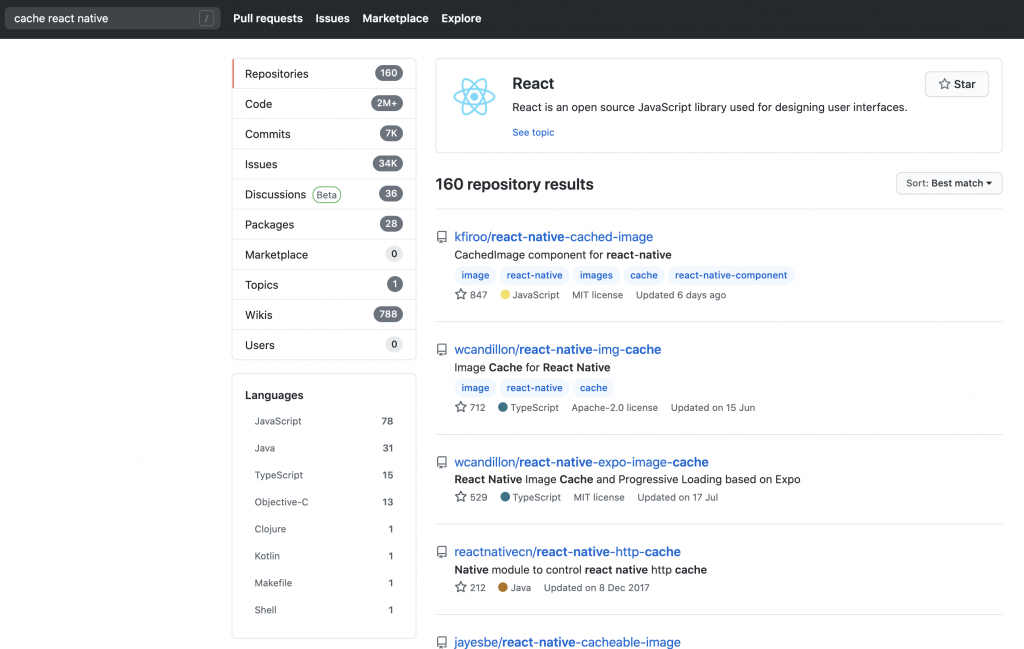Click the repository icon beside wcandillon/react-native-img-cache
Image resolution: width=1024 pixels, height=649 pixels.
pyautogui.click(x=441, y=350)
